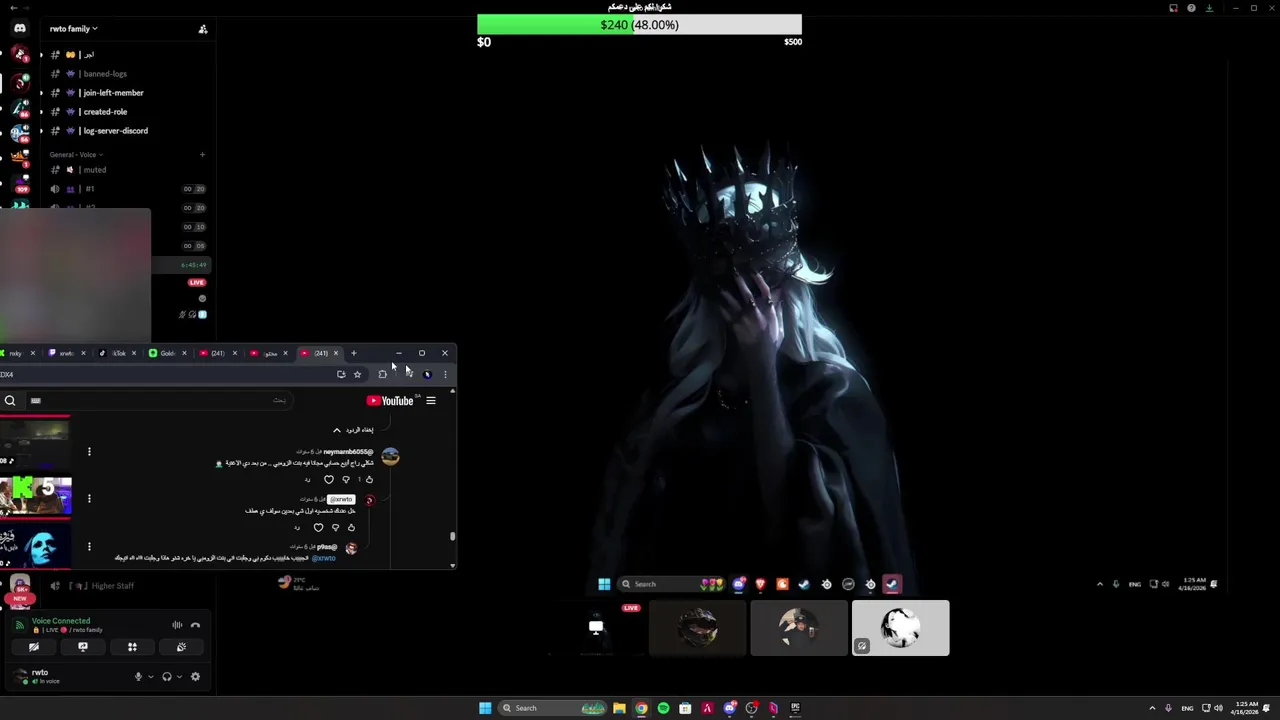The width and height of the screenshot is (1280, 720).
Task: Add channel to General - Voice category
Action: 202,155
